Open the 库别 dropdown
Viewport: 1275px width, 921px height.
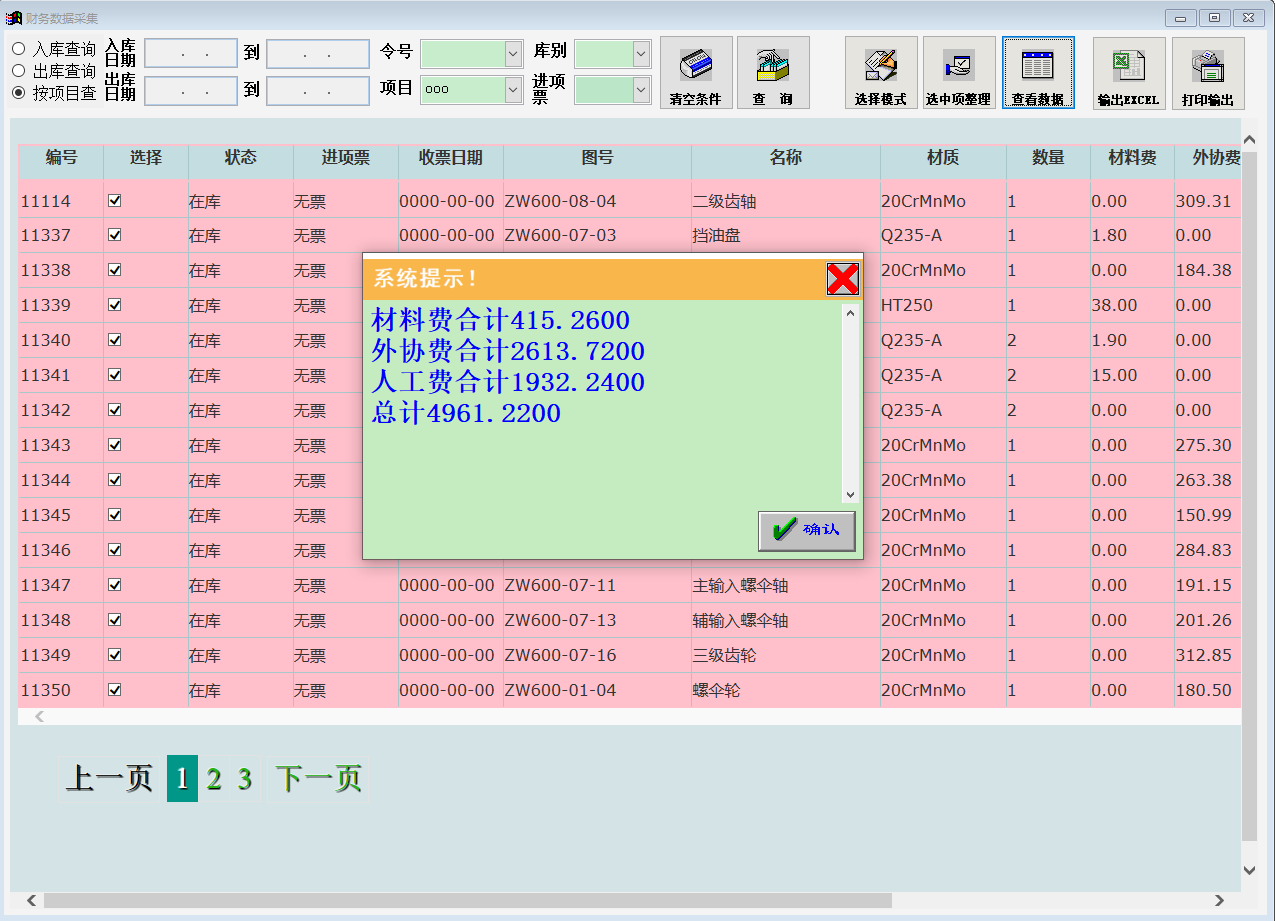pyautogui.click(x=641, y=53)
